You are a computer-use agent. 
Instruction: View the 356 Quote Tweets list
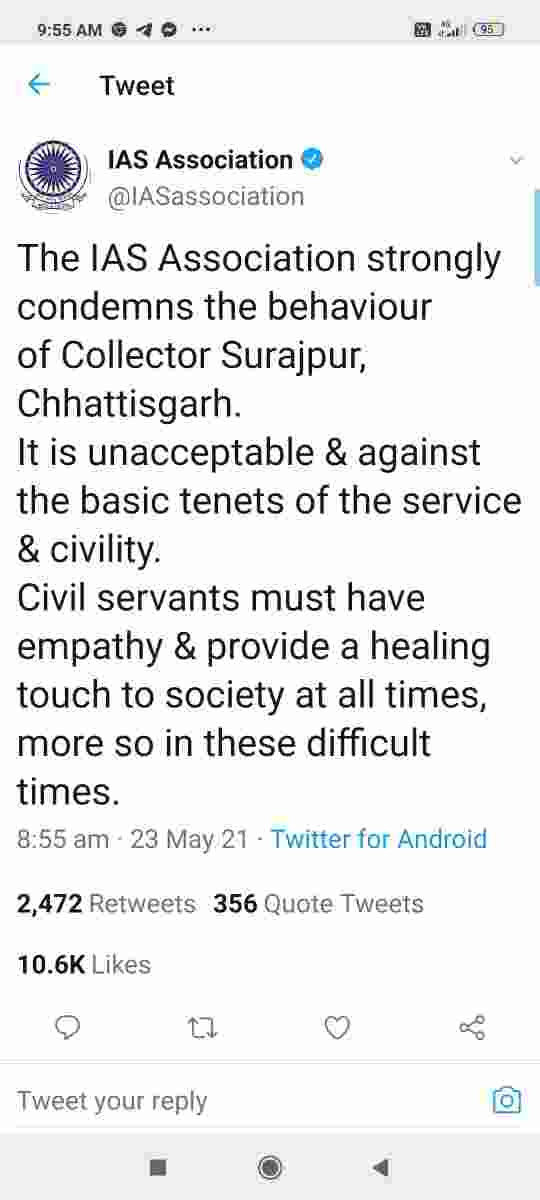(x=319, y=904)
